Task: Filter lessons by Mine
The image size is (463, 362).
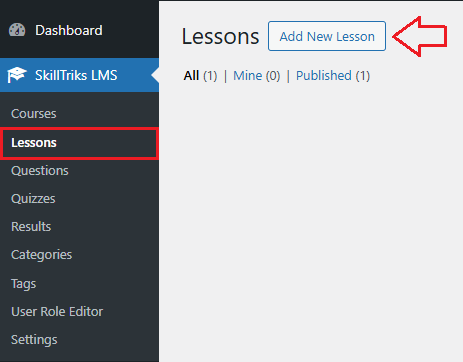Action: [256, 76]
